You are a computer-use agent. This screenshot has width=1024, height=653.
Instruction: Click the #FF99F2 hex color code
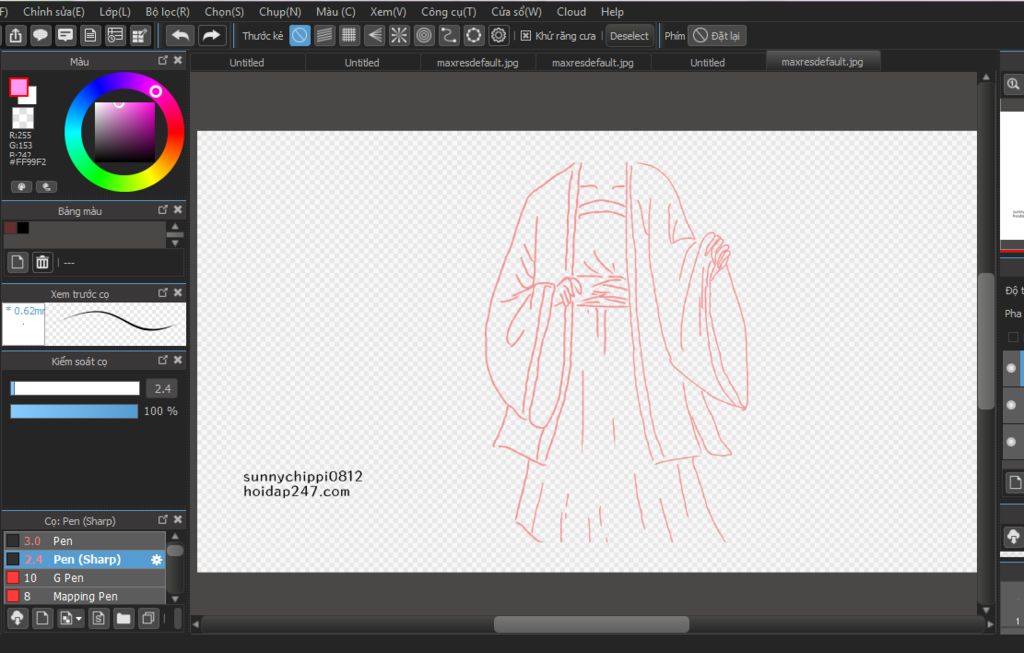click(27, 162)
